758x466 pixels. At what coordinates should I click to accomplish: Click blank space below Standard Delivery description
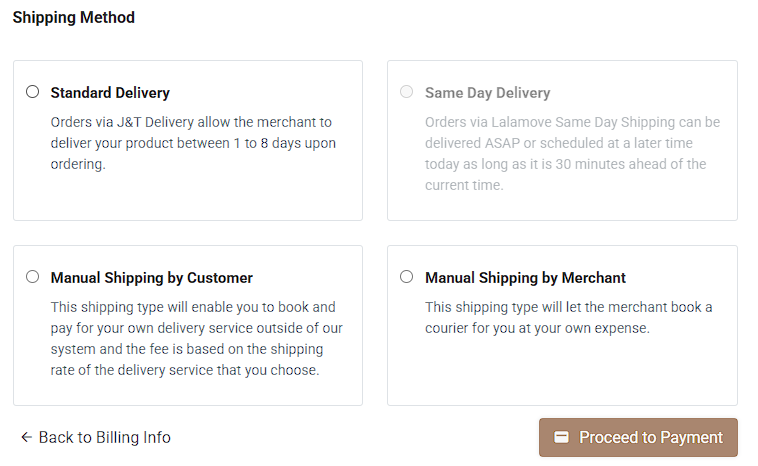188,197
